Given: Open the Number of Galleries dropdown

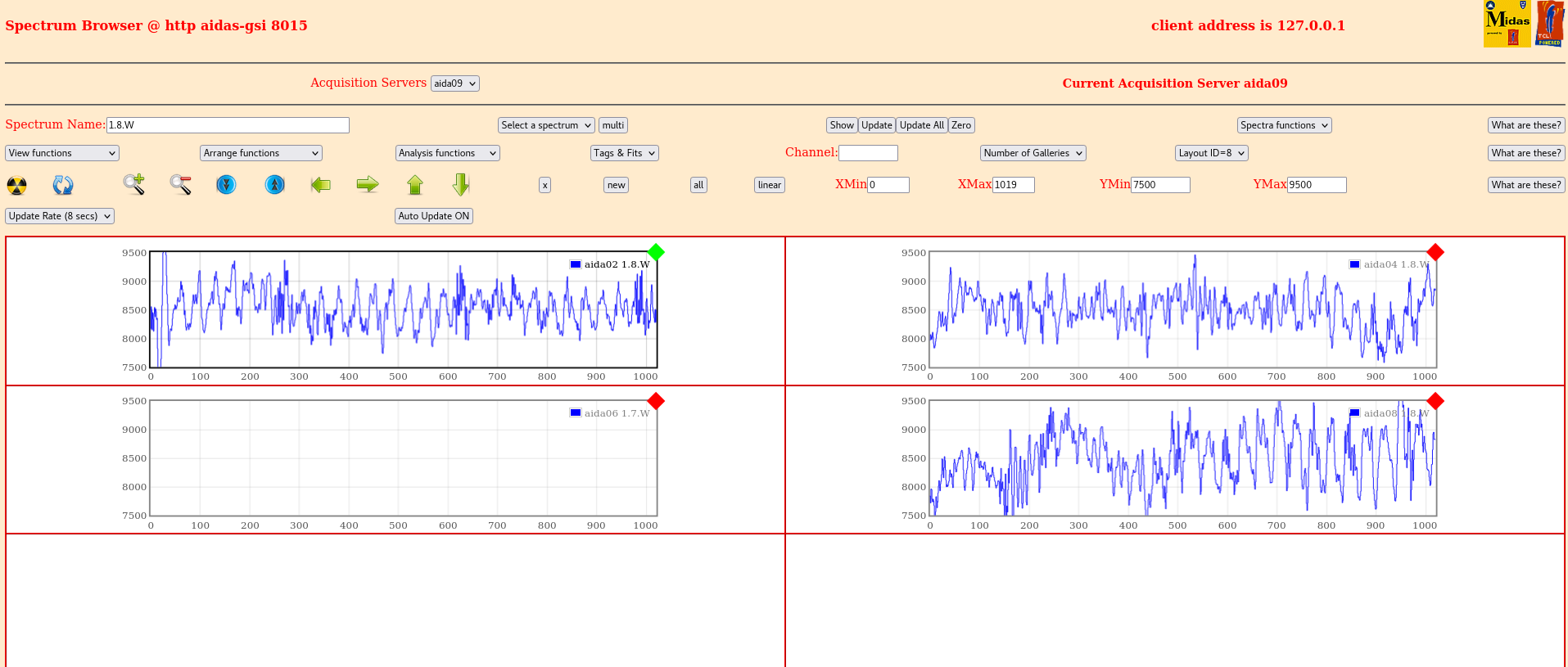Looking at the screenshot, I should (x=1033, y=153).
